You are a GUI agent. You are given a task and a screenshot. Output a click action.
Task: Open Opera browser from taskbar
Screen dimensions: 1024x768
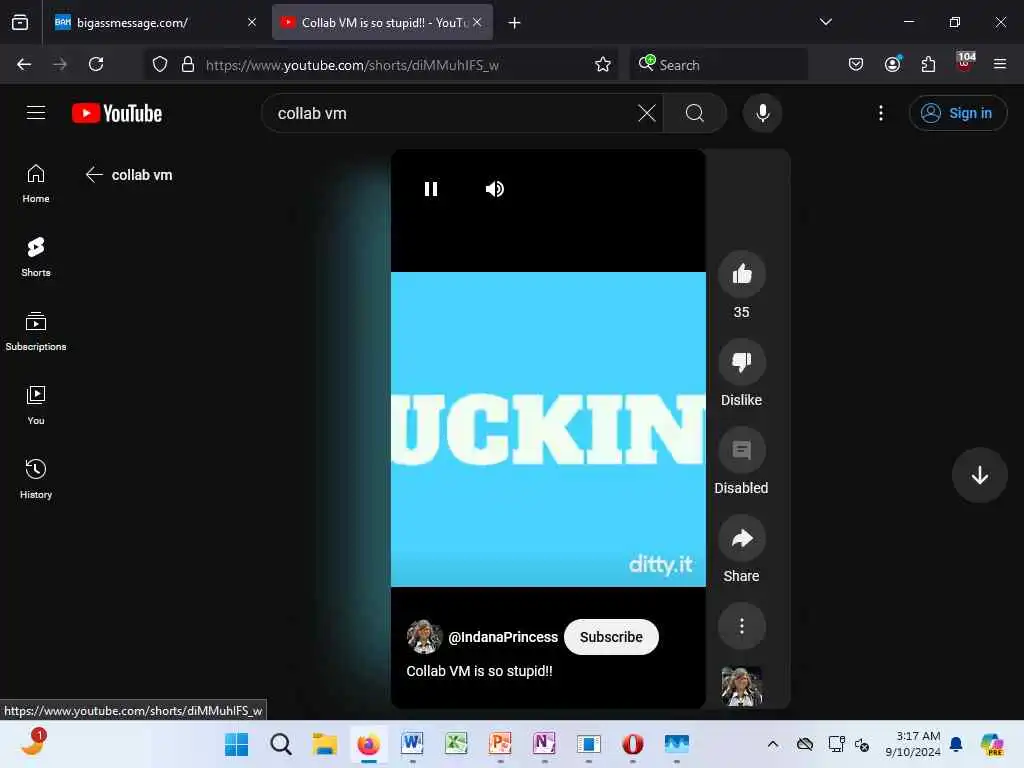point(632,744)
